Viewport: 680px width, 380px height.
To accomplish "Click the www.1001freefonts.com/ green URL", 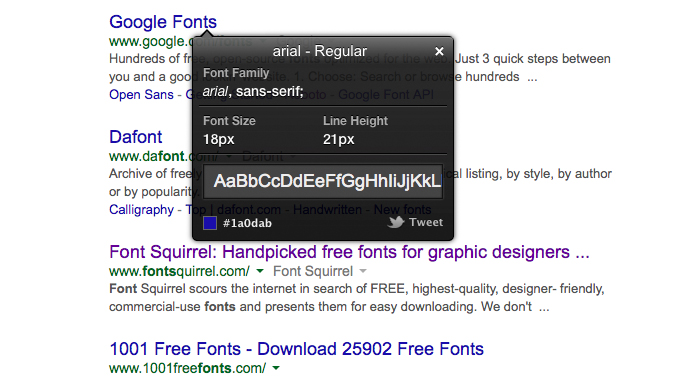I will click(187, 368).
